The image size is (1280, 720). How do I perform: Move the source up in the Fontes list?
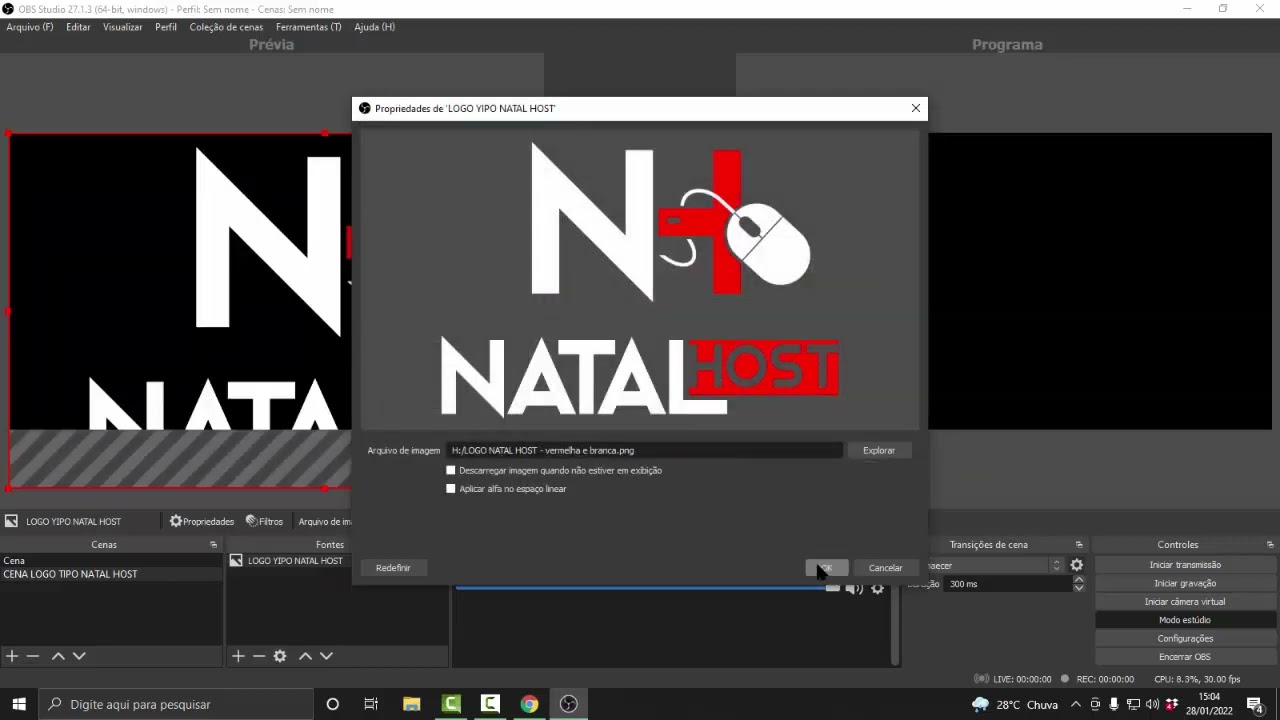point(305,656)
